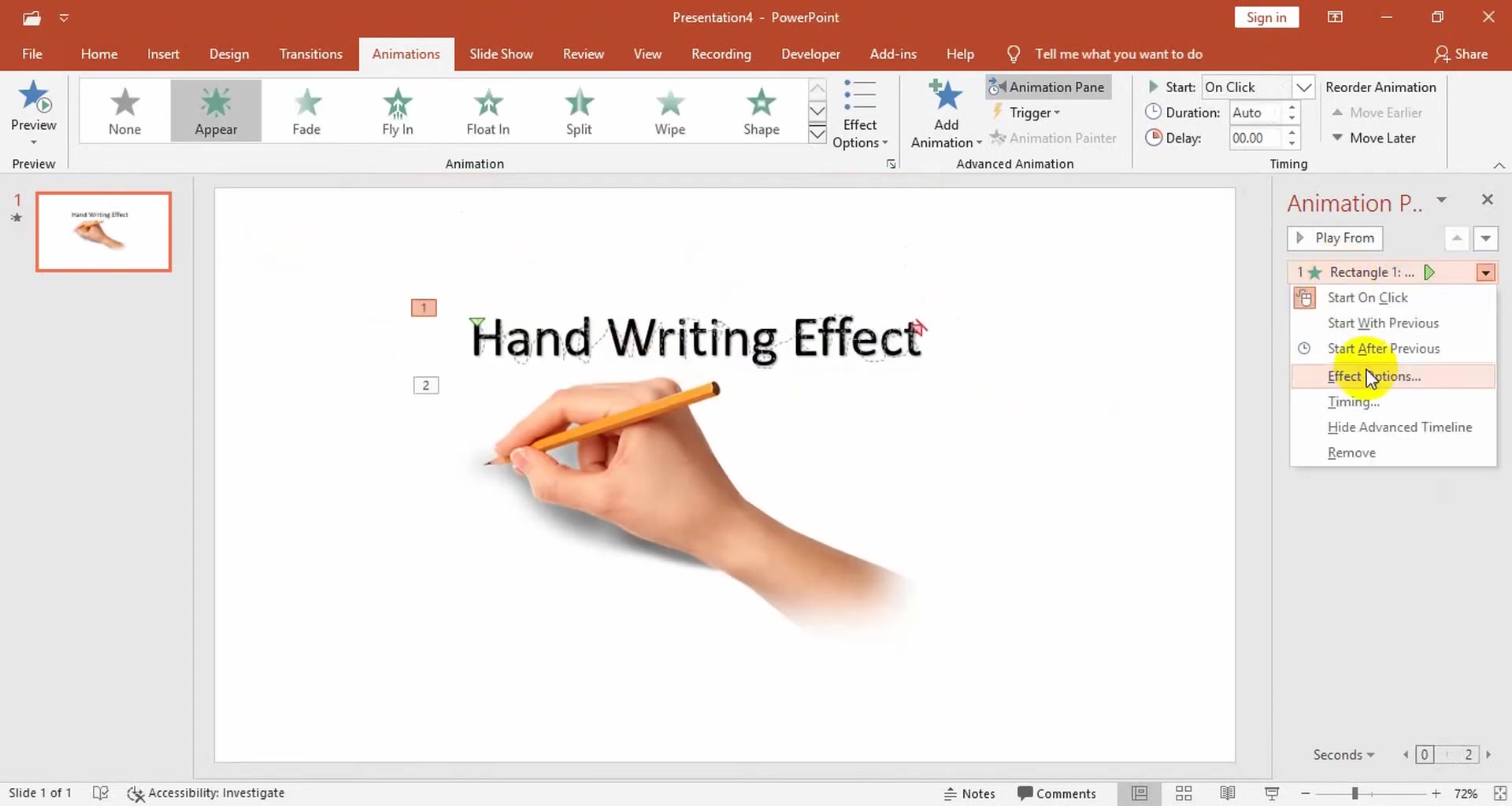Choose the Fly In animation

397,110
